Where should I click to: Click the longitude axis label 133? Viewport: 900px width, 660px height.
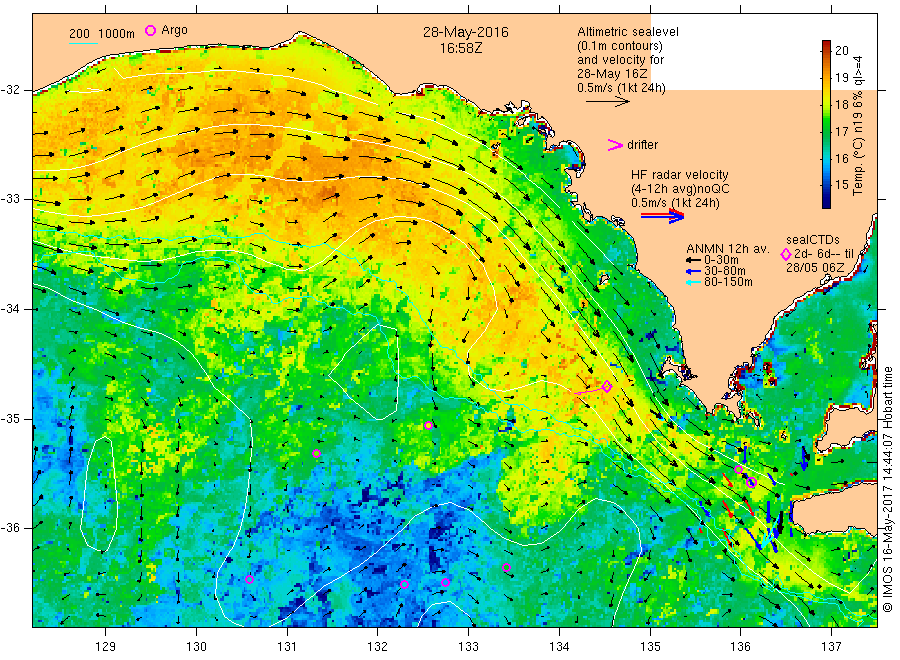[x=468, y=647]
